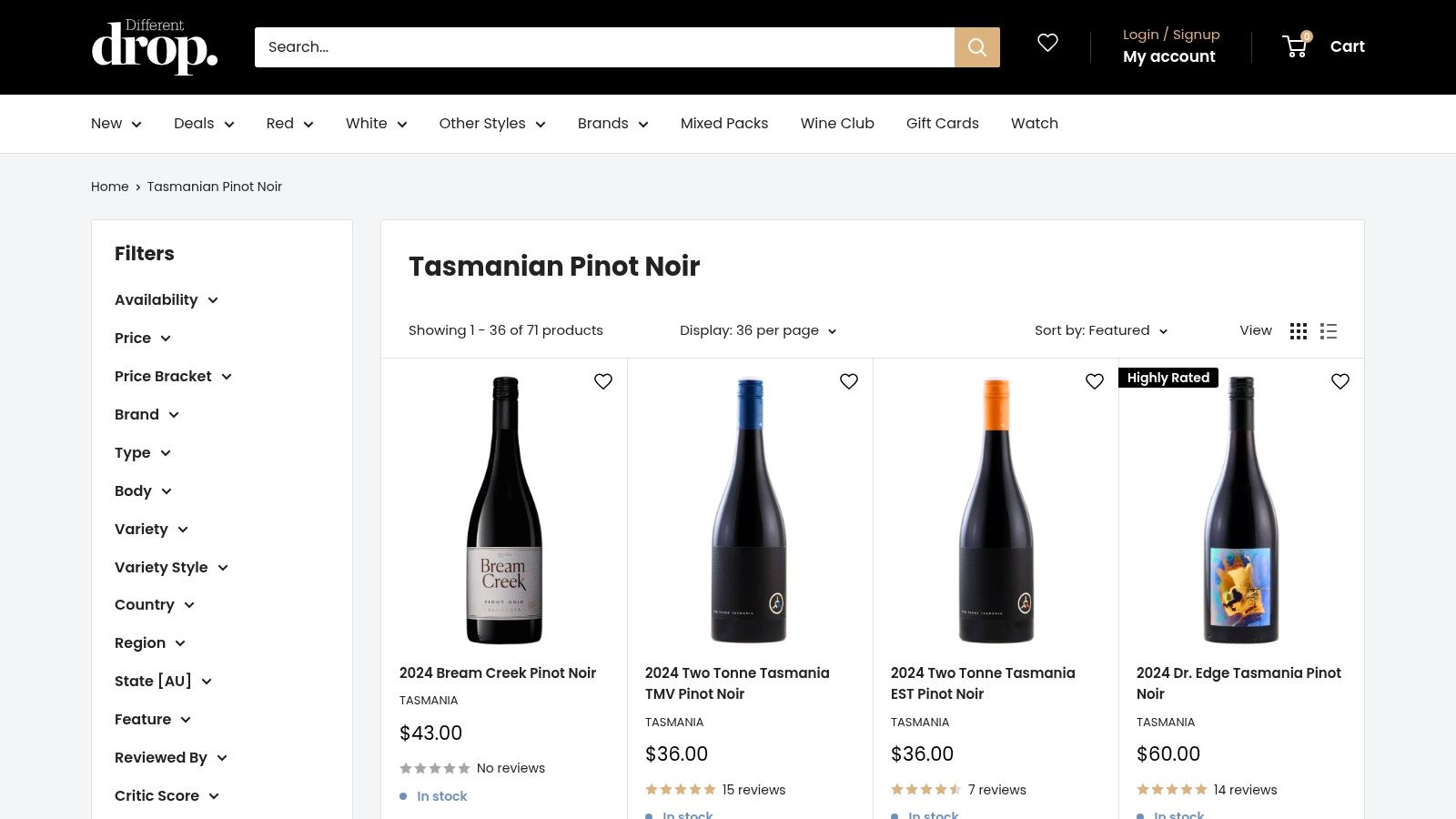This screenshot has width=1456, height=819.
Task: Go to Mixed Packs page
Action: tap(724, 124)
